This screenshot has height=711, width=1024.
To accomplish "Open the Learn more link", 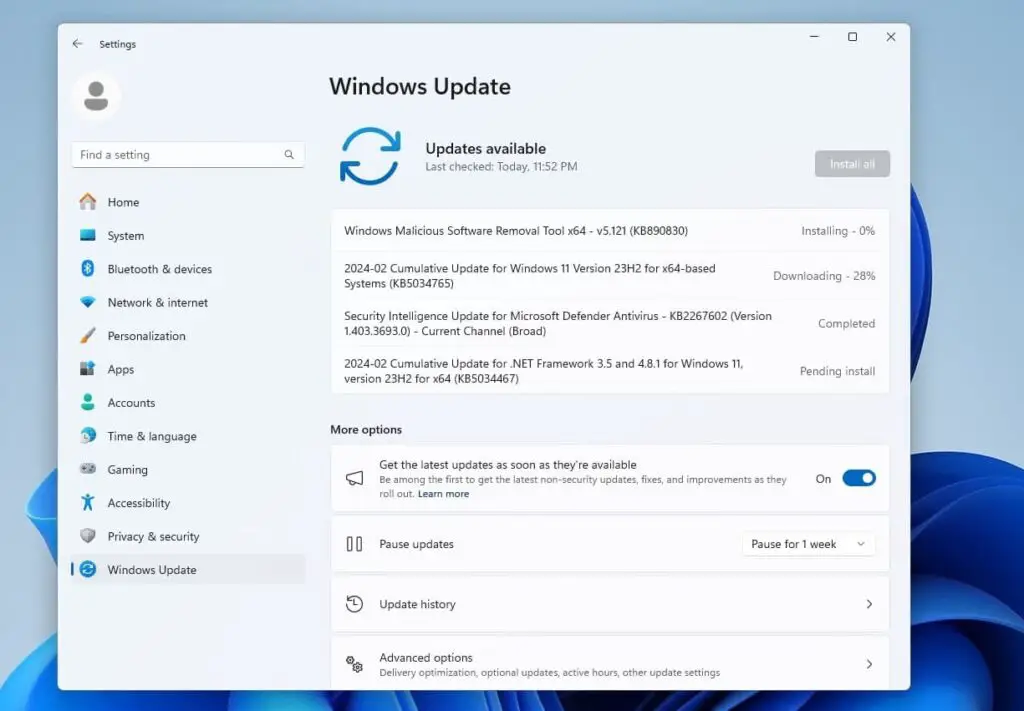I will click(443, 493).
